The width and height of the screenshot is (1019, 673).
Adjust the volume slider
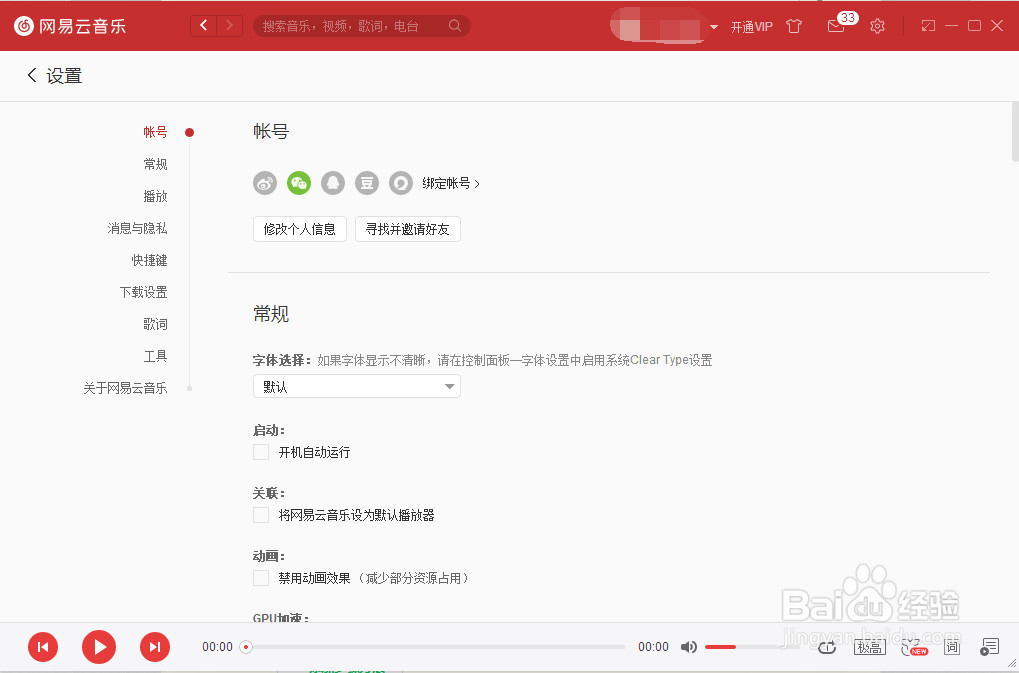coord(753,647)
